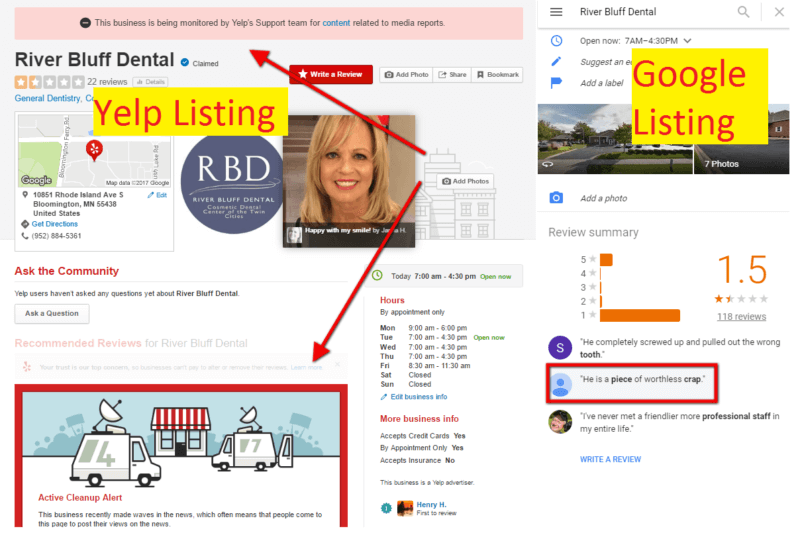The height and width of the screenshot is (539, 800).
Task: Click the clock icon next to Open now hours
Action: click(556, 41)
